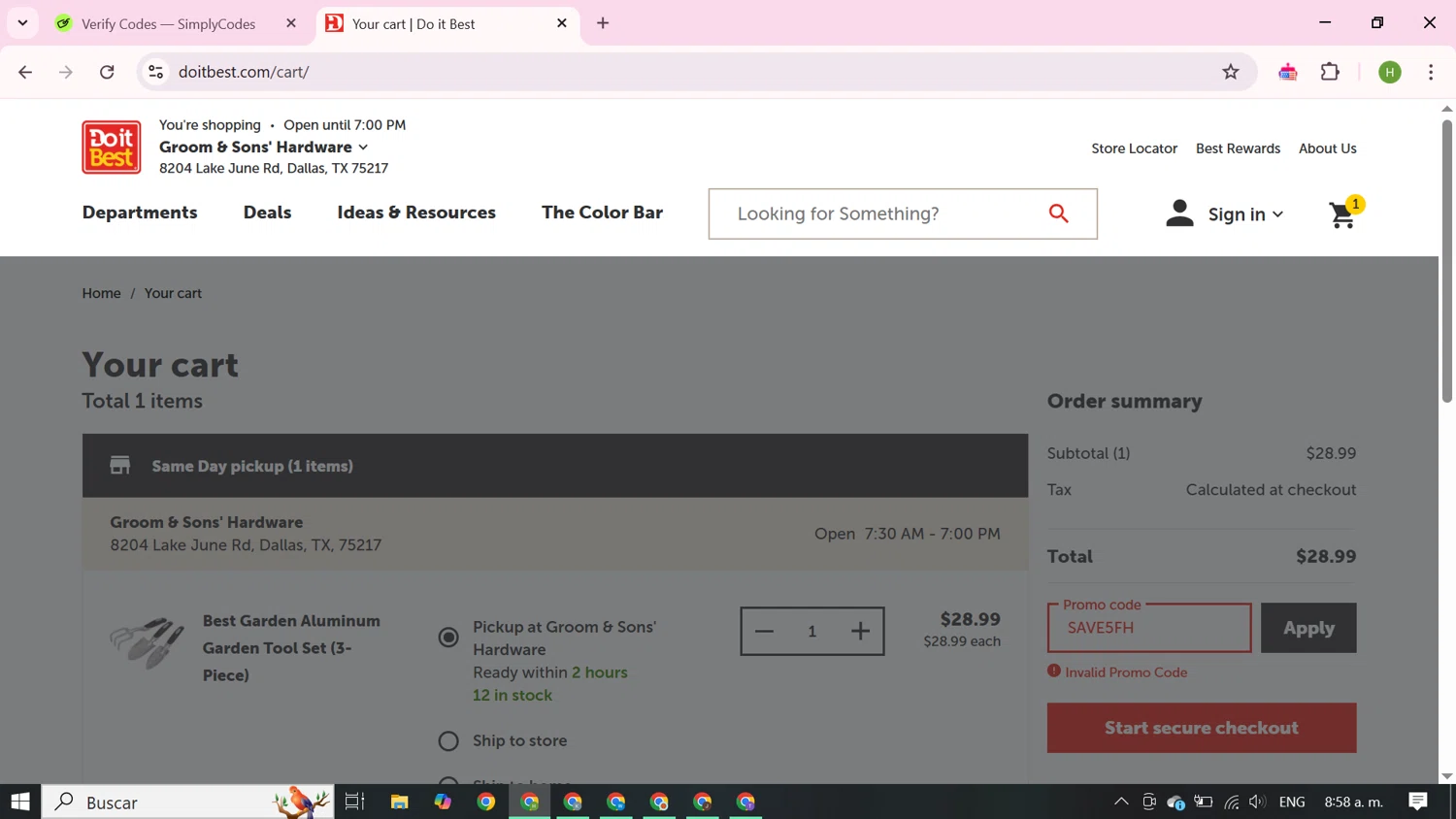Image resolution: width=1456 pixels, height=819 pixels.
Task: Open the shopping cart icon
Action: click(x=1343, y=213)
